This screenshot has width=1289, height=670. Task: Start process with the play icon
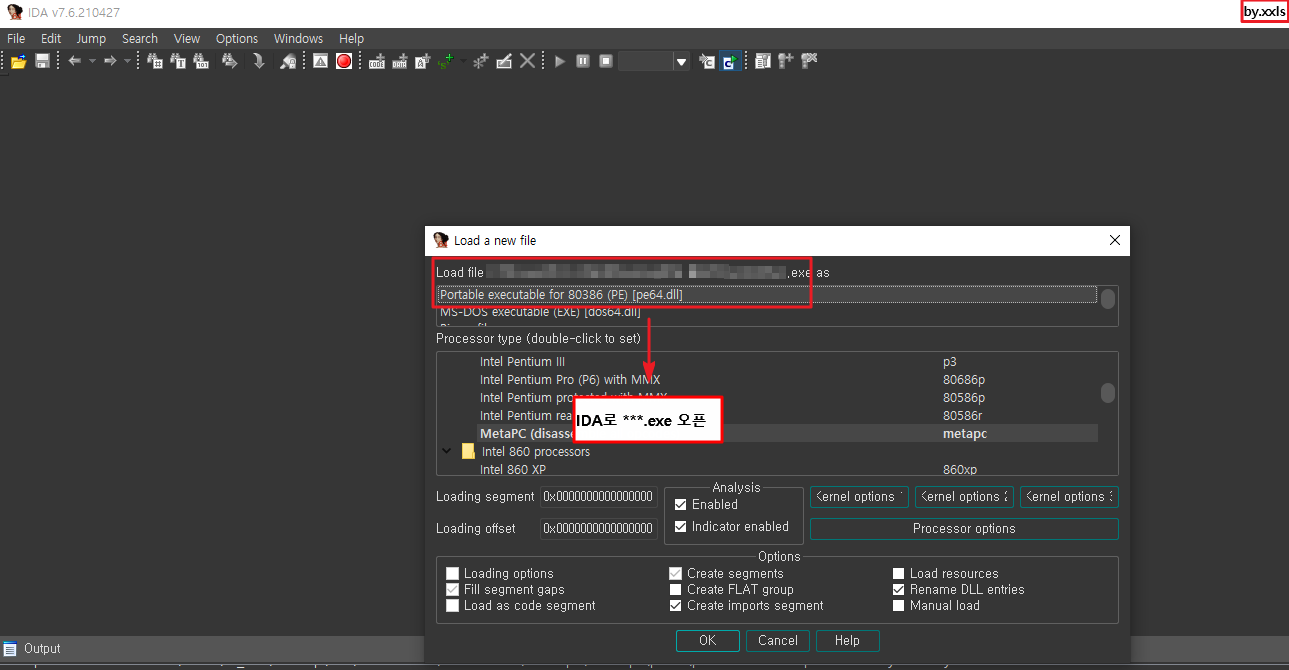[x=560, y=61]
